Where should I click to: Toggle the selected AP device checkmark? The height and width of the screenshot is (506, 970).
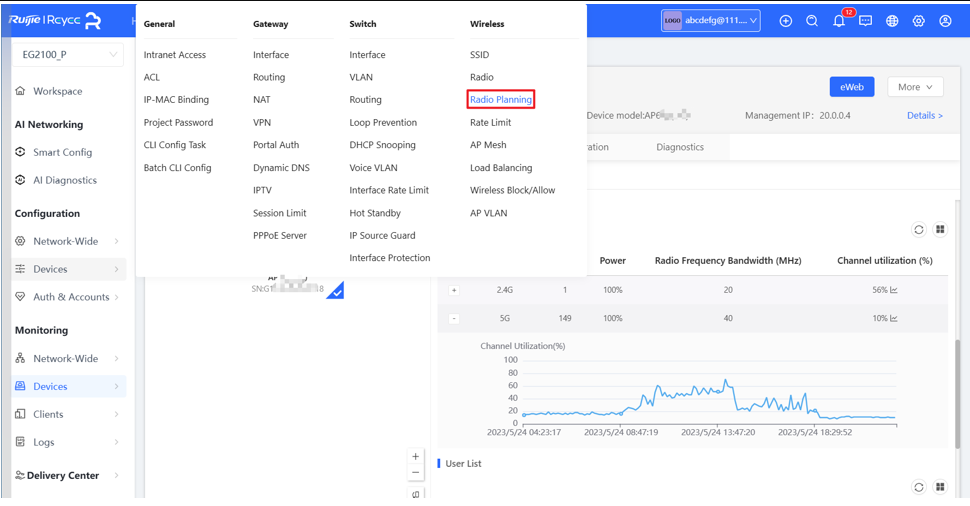coord(335,291)
